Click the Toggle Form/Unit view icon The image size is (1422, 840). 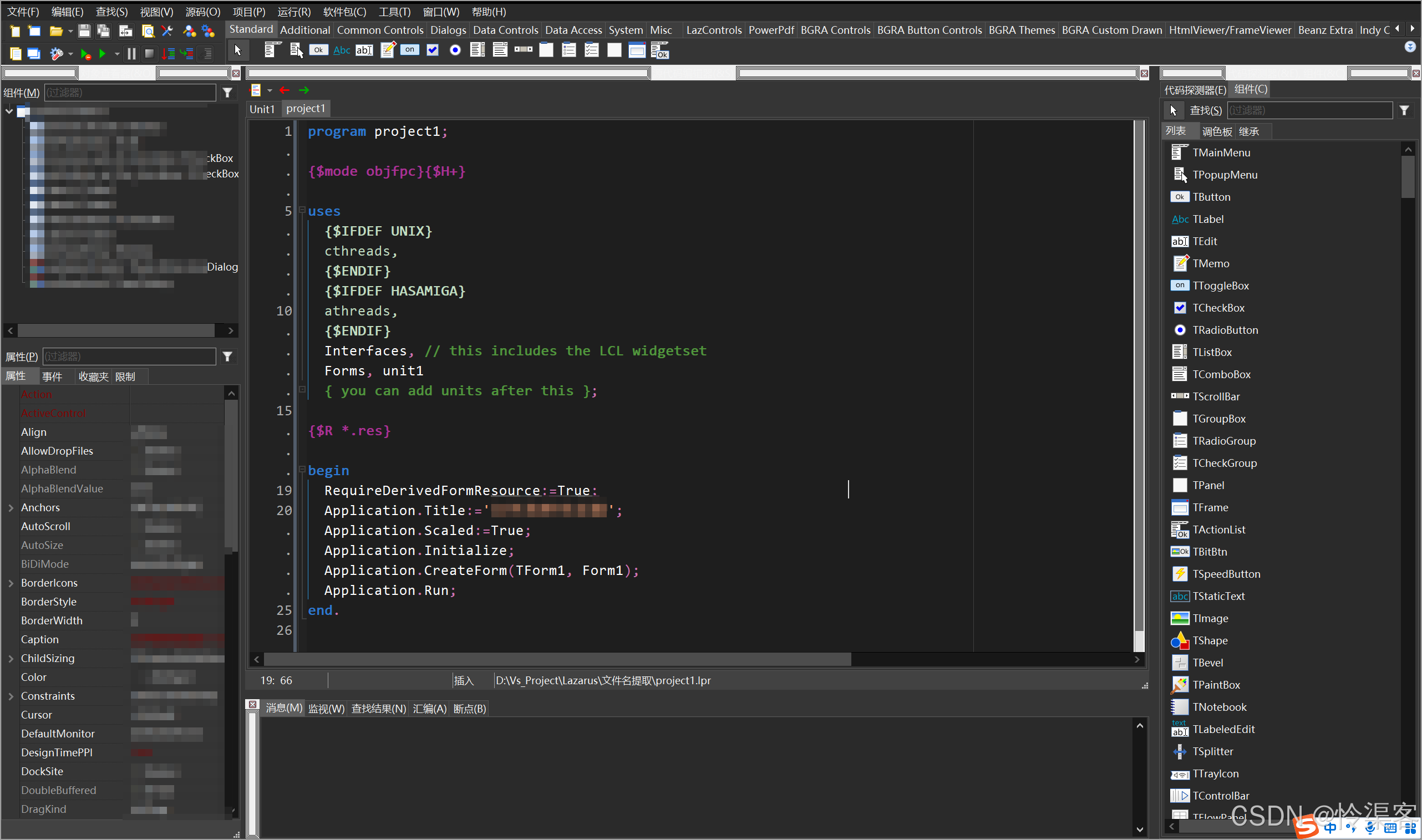126,31
